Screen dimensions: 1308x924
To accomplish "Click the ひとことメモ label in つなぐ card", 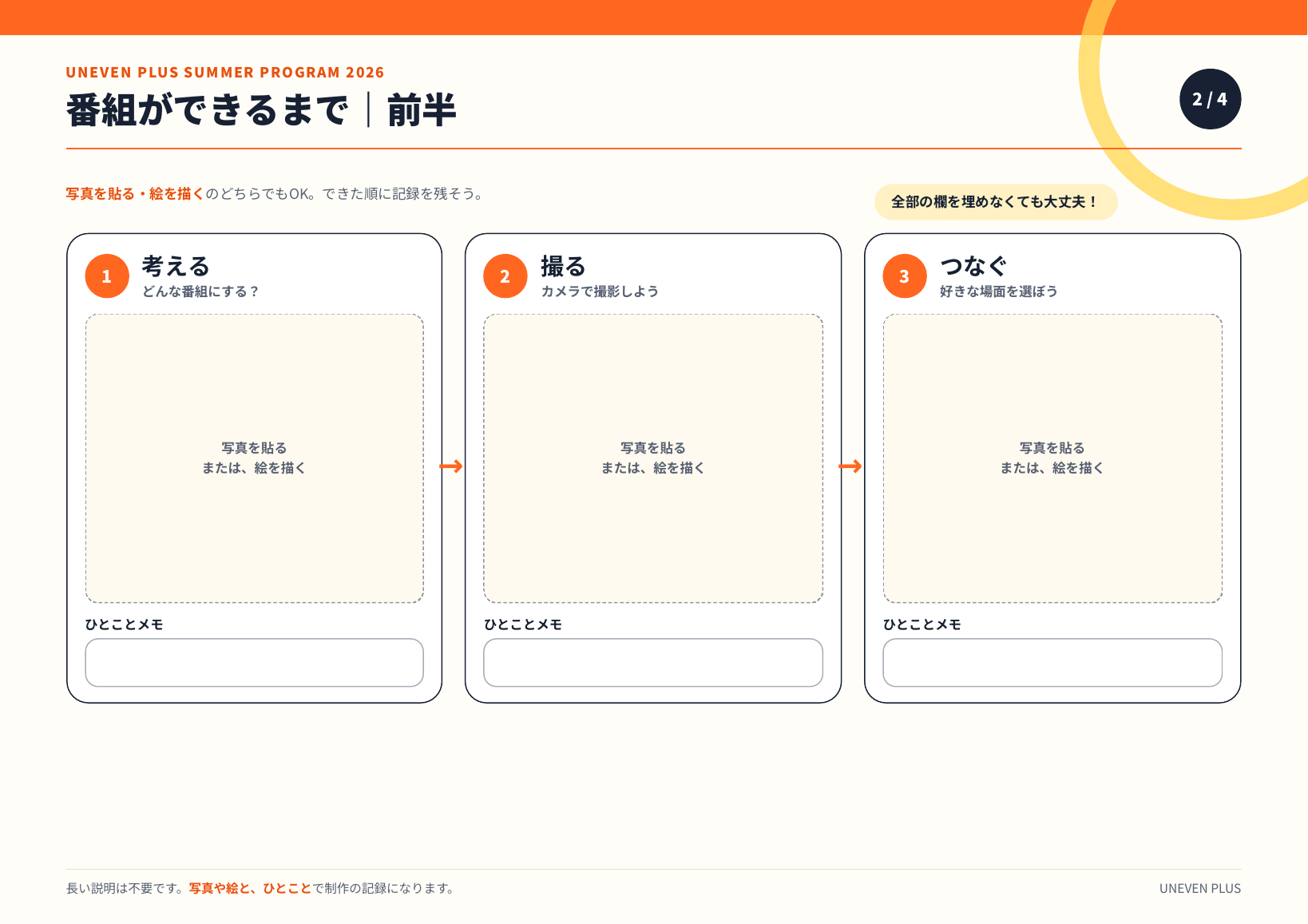I will click(922, 625).
